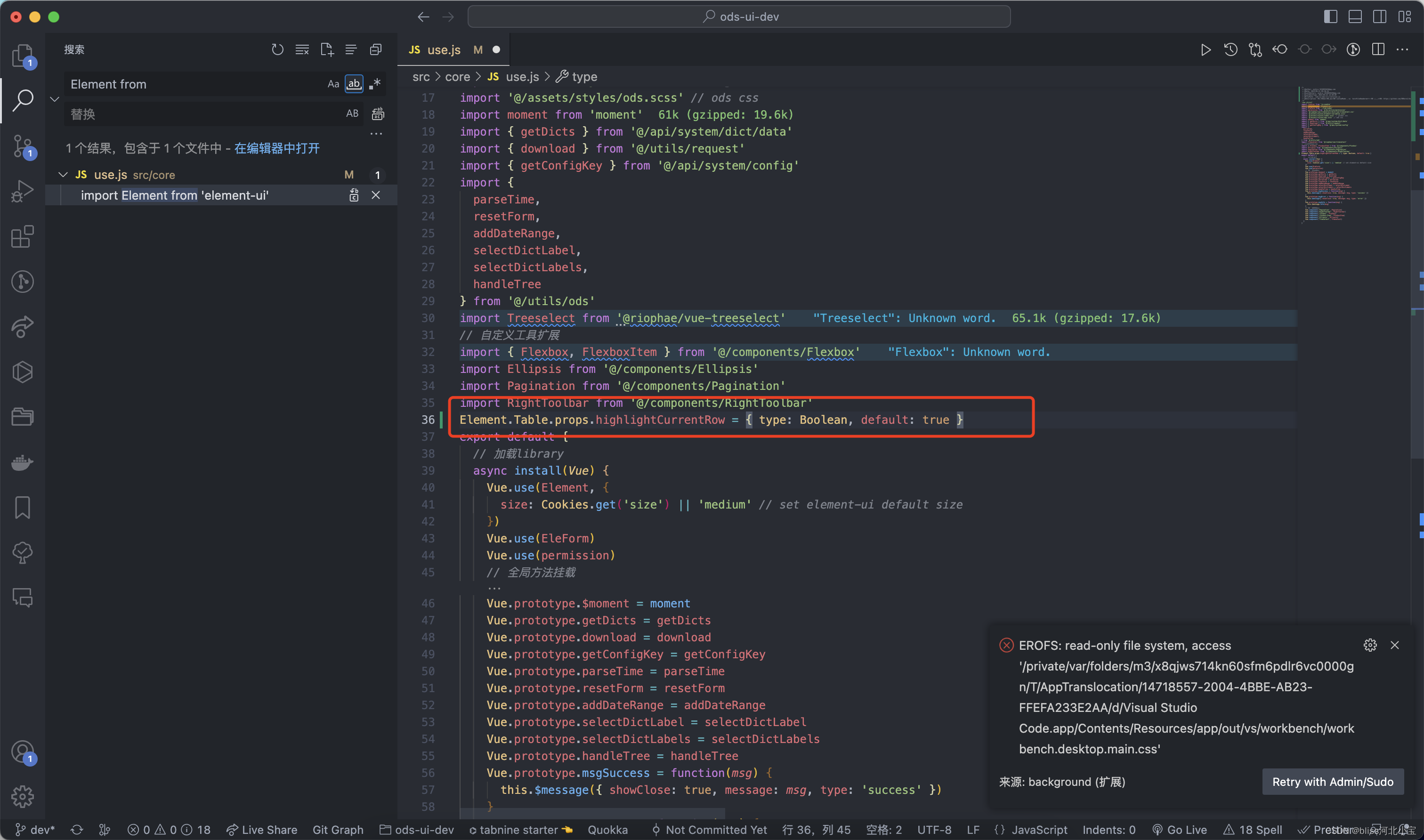Toggle Use Regular Expression option
This screenshot has height=840, width=1424.
coord(375,84)
